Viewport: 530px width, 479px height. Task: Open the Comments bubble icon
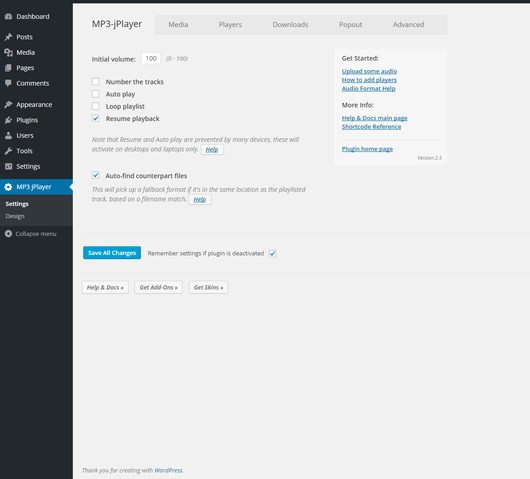pos(8,83)
